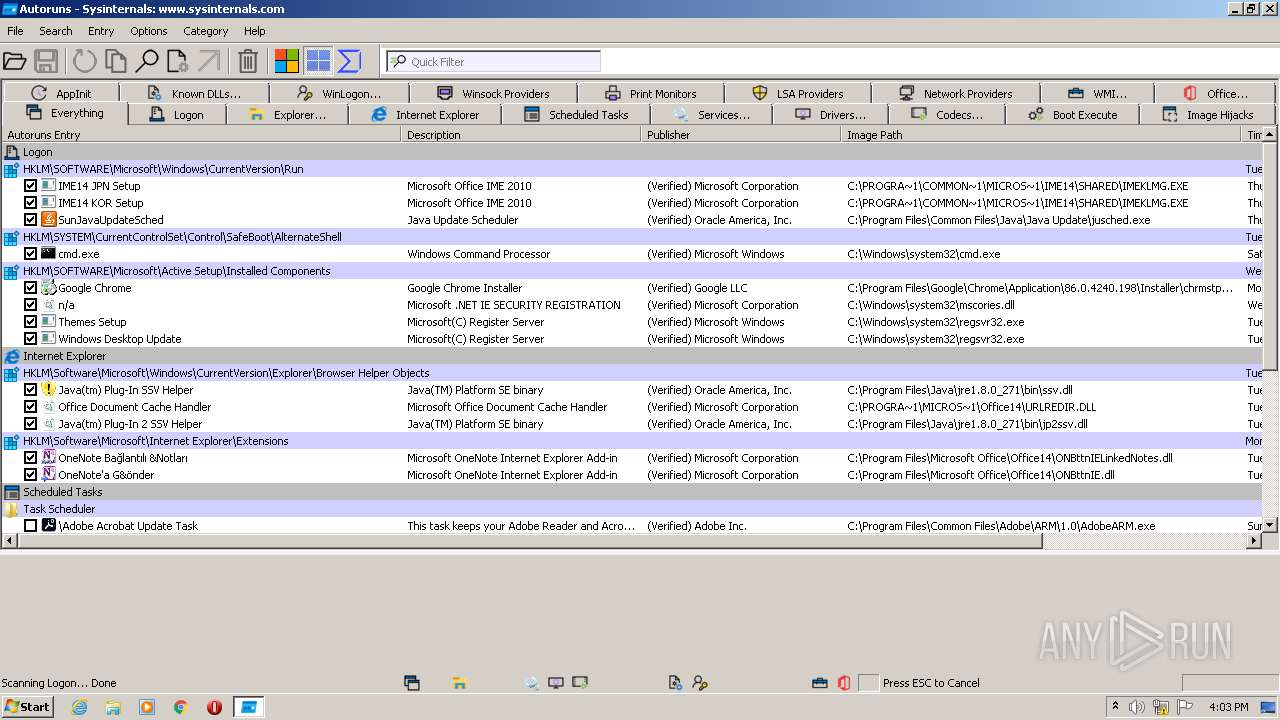Click the WMI briefcase status bar icon
1280x720 pixels.
[x=820, y=683]
